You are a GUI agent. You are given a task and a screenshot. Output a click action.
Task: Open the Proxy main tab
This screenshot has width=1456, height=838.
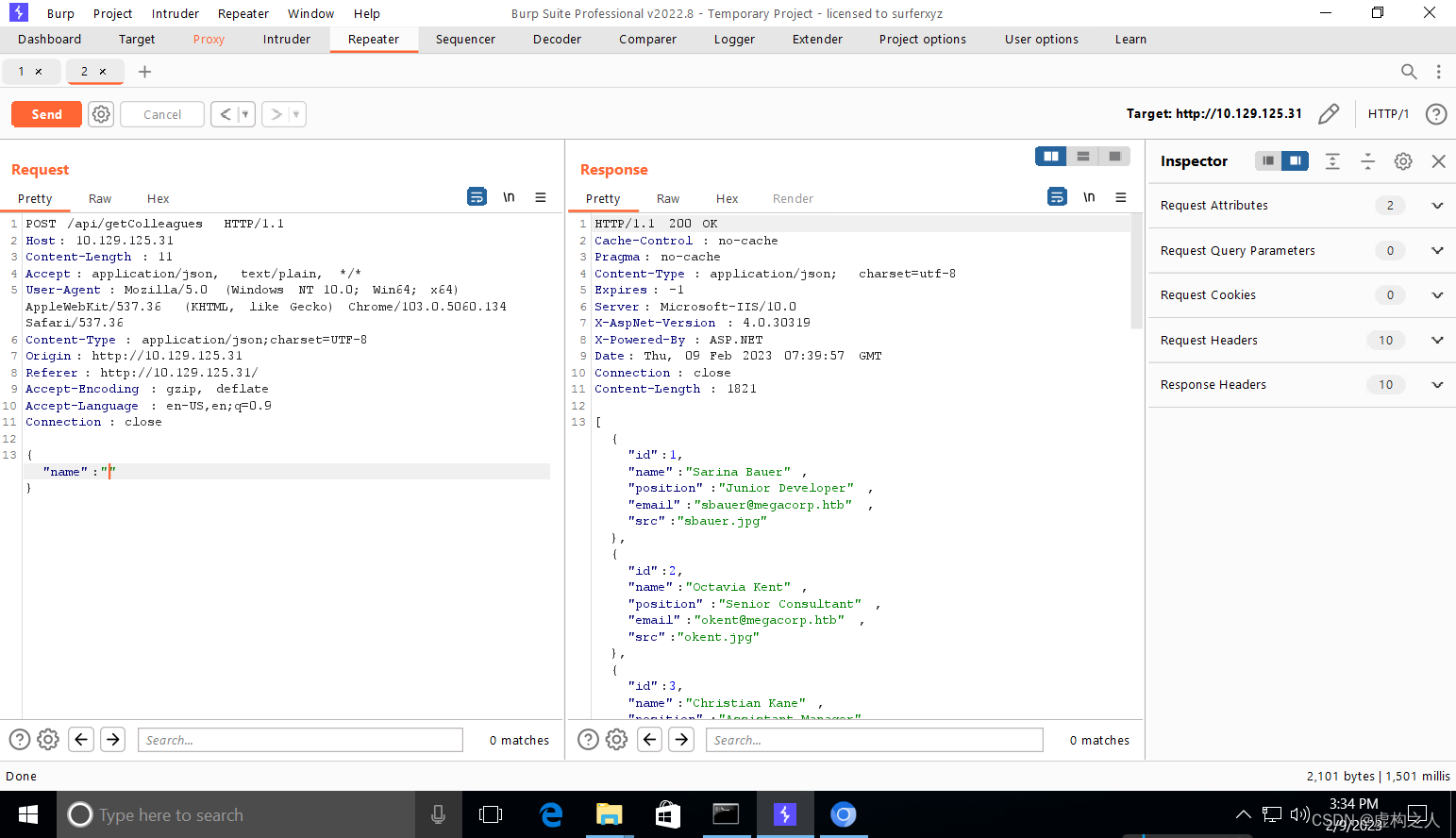coord(209,40)
